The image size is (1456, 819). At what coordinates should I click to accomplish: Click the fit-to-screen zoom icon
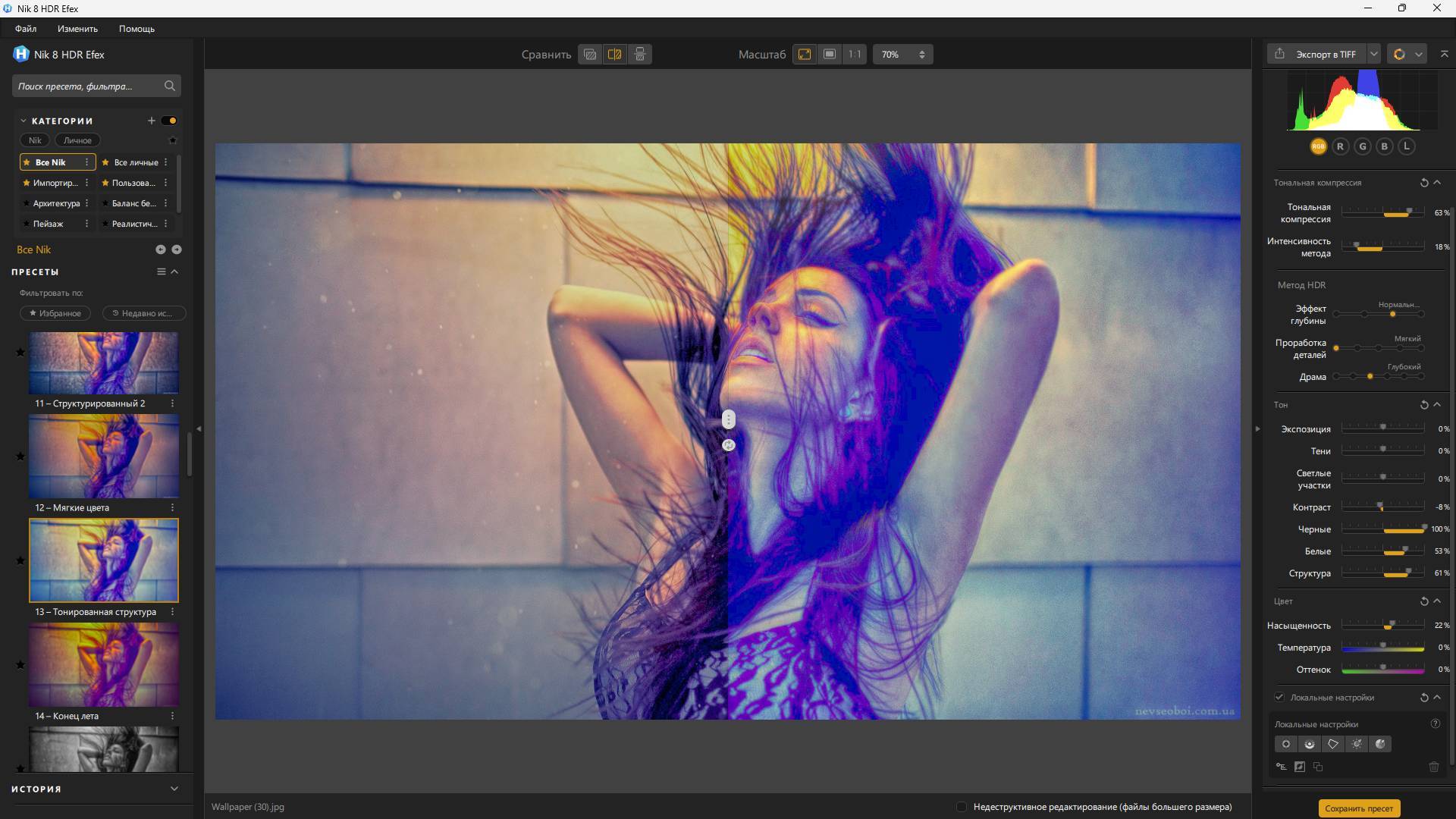coord(805,55)
